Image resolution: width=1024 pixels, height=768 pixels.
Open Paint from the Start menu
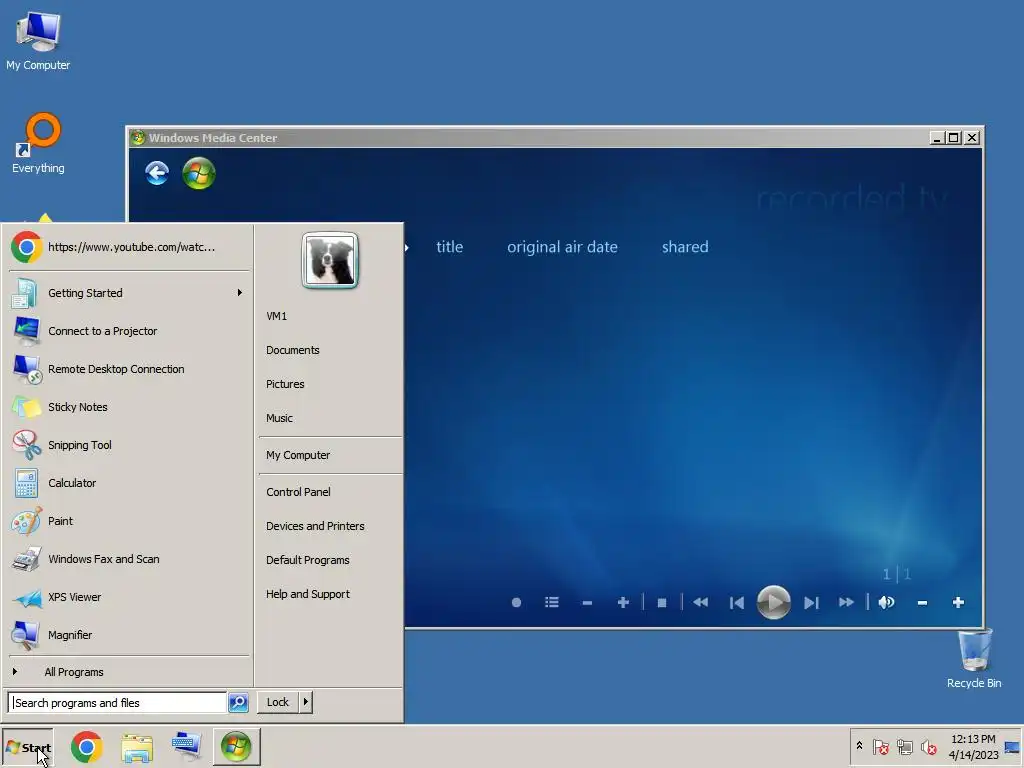[x=129, y=521]
